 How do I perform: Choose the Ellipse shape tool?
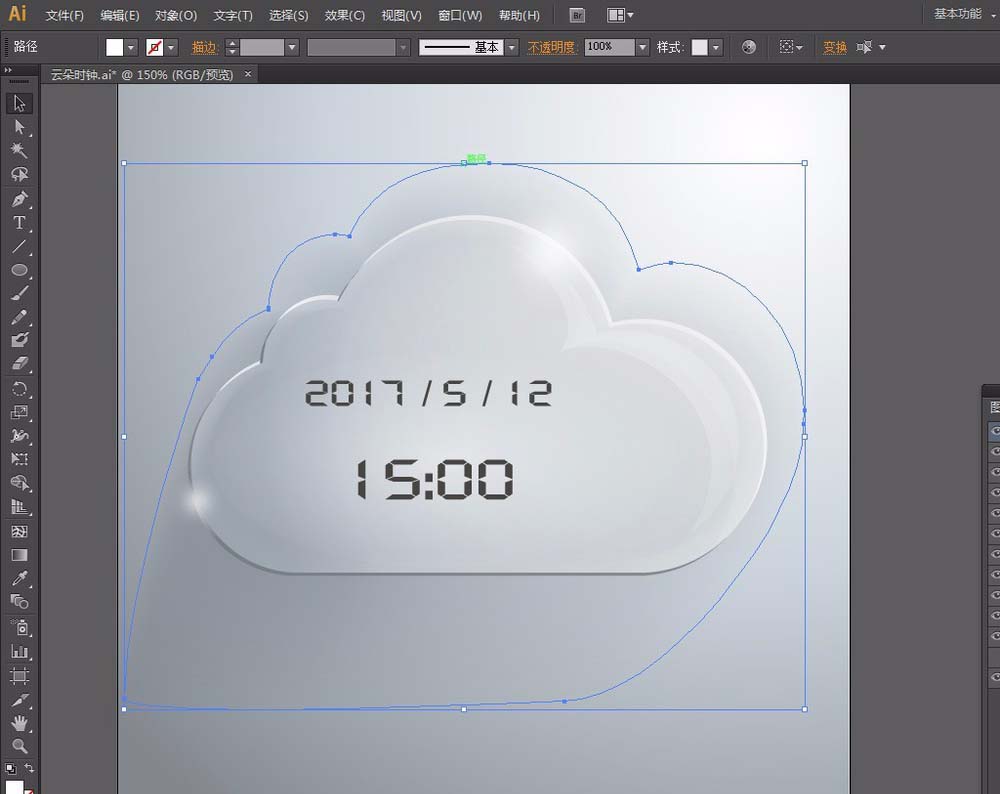pos(19,270)
